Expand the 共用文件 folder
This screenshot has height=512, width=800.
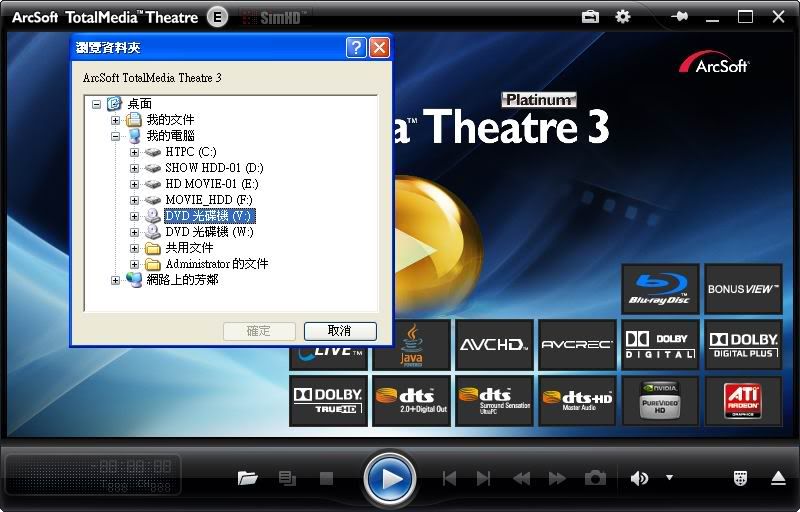(x=134, y=248)
